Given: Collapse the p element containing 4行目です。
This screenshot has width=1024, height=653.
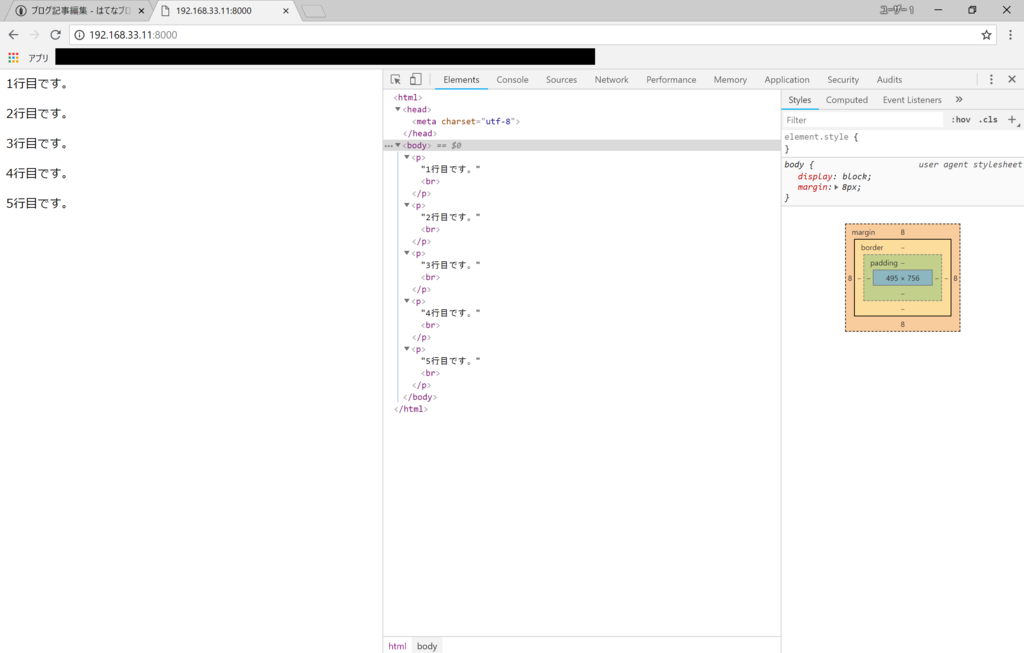Looking at the screenshot, I should click(x=407, y=301).
